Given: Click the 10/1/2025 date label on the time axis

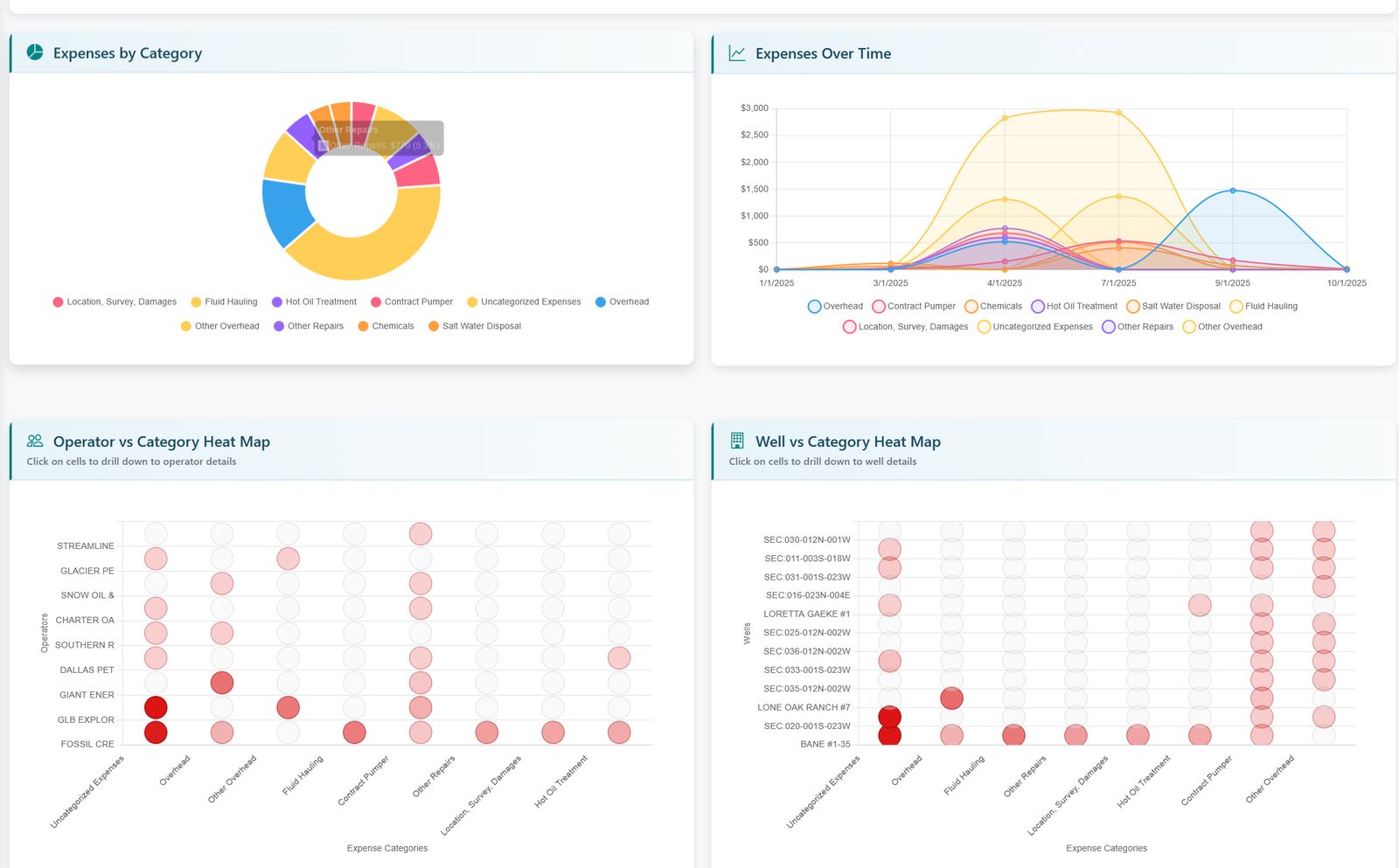Looking at the screenshot, I should [1347, 283].
